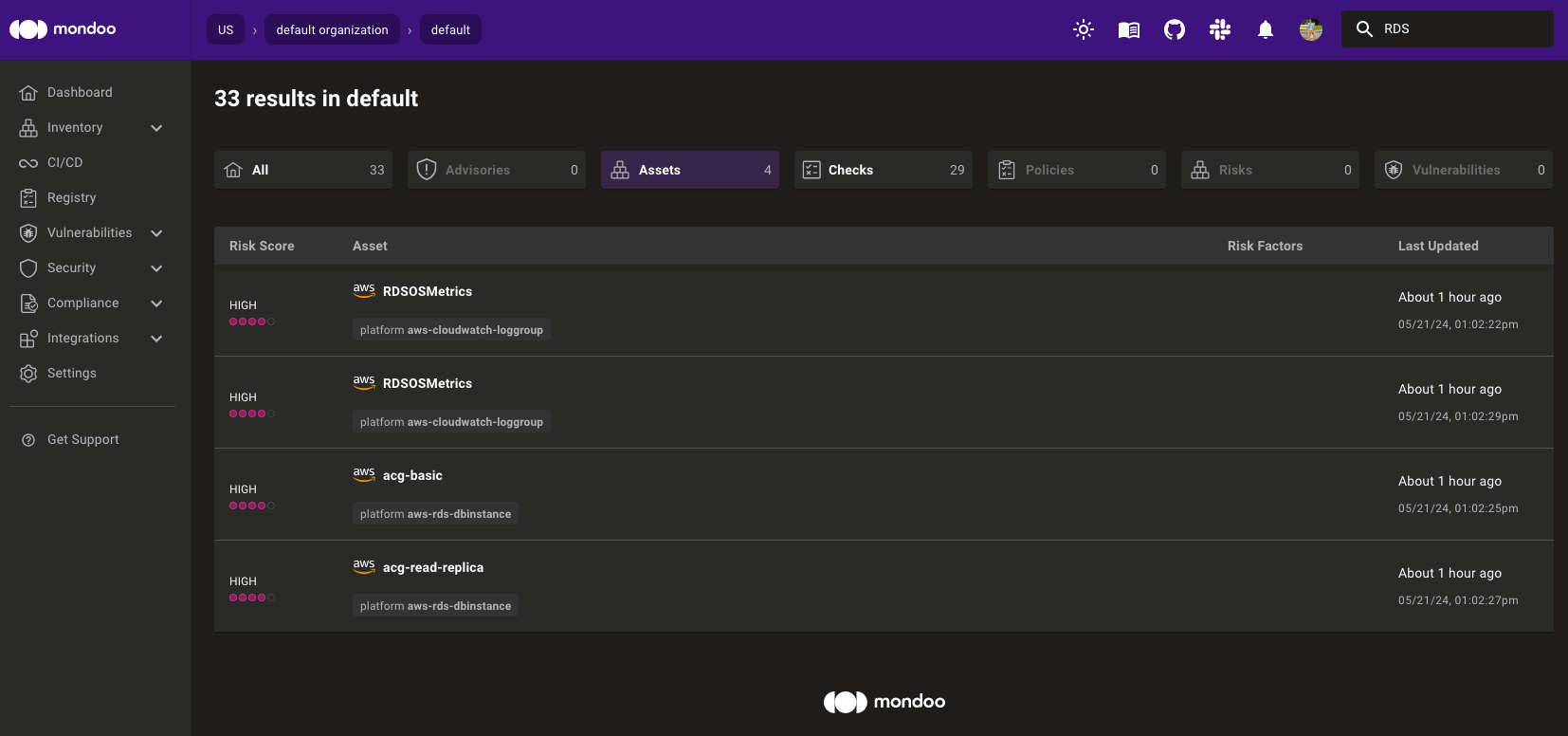Click the Mondoo logo in the header
The image size is (1568, 736).
[63, 29]
